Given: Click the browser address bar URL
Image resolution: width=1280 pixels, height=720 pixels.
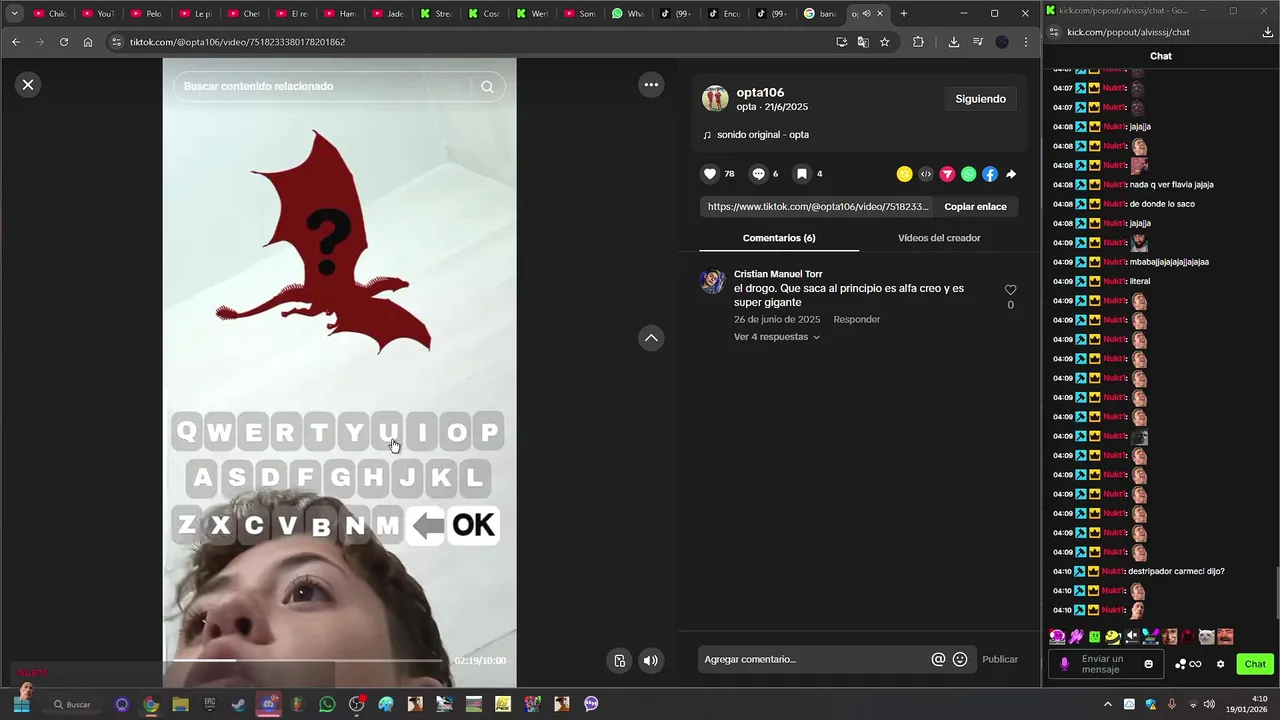Looking at the screenshot, I should tap(237, 42).
